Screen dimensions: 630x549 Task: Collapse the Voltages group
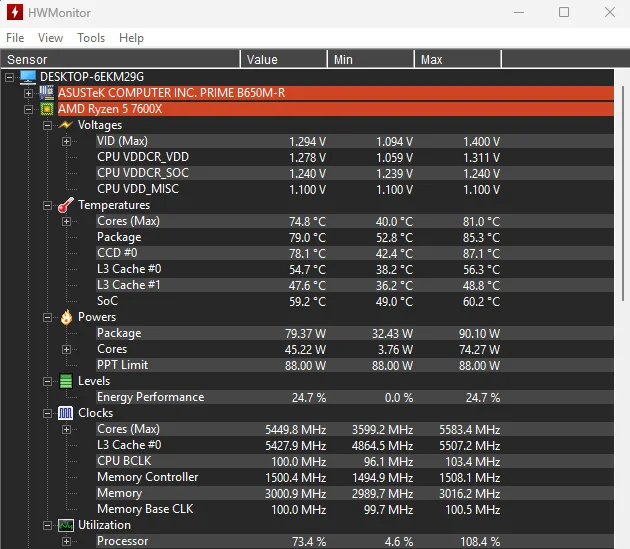47,125
